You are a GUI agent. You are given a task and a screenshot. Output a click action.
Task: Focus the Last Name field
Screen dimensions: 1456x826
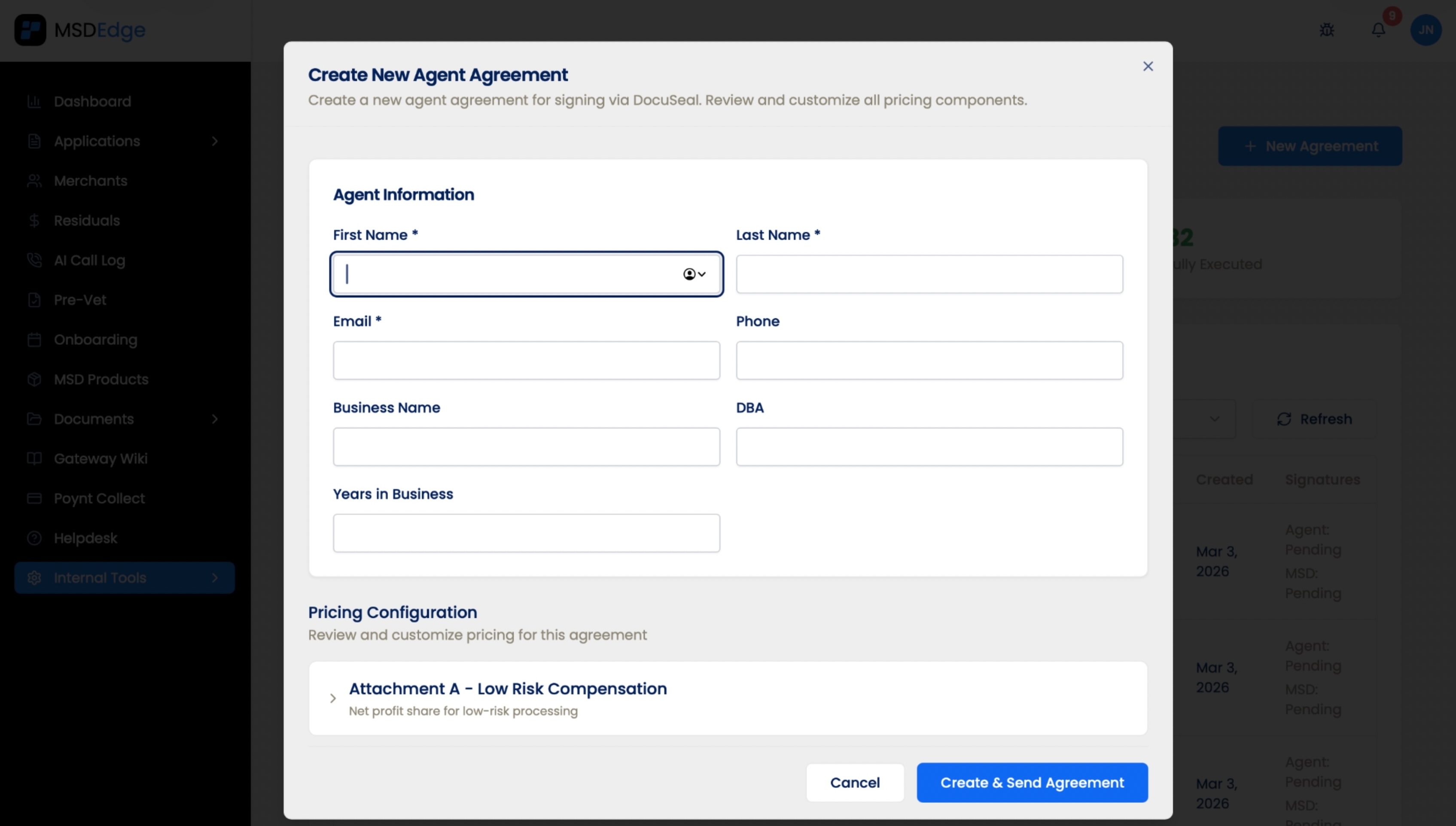(929, 275)
